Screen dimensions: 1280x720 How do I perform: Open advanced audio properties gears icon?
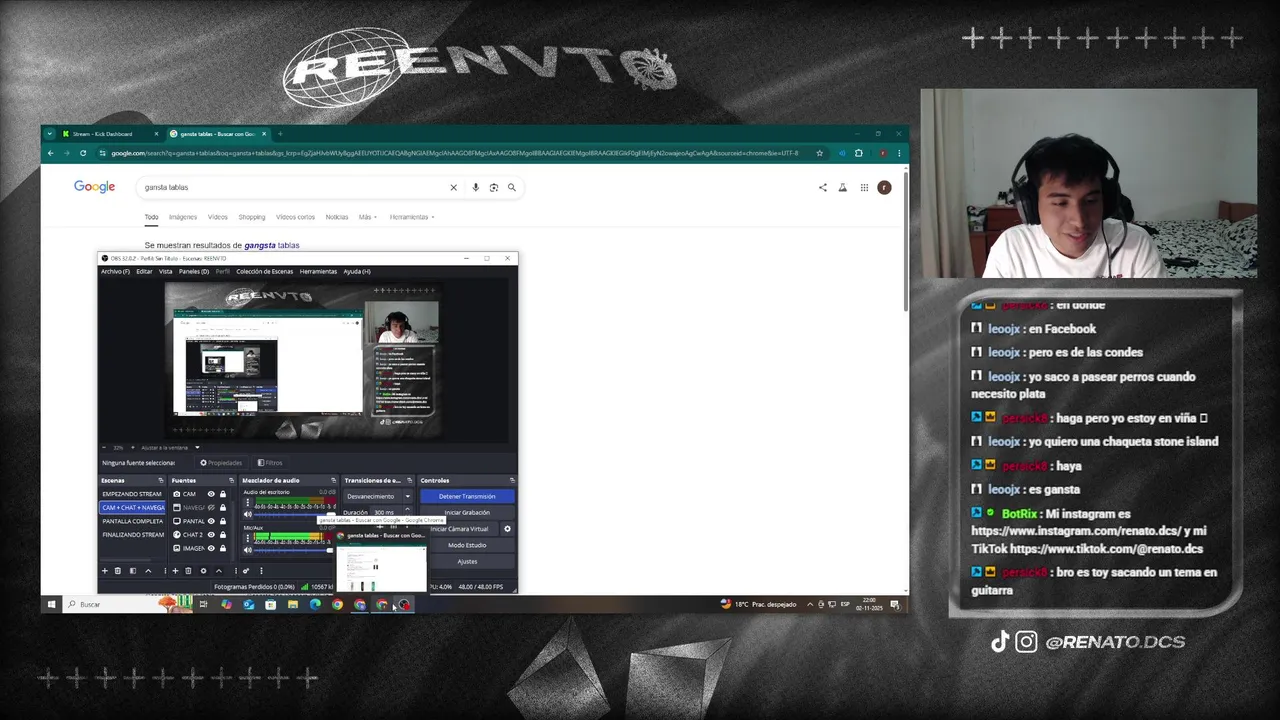pyautogui.click(x=246, y=571)
